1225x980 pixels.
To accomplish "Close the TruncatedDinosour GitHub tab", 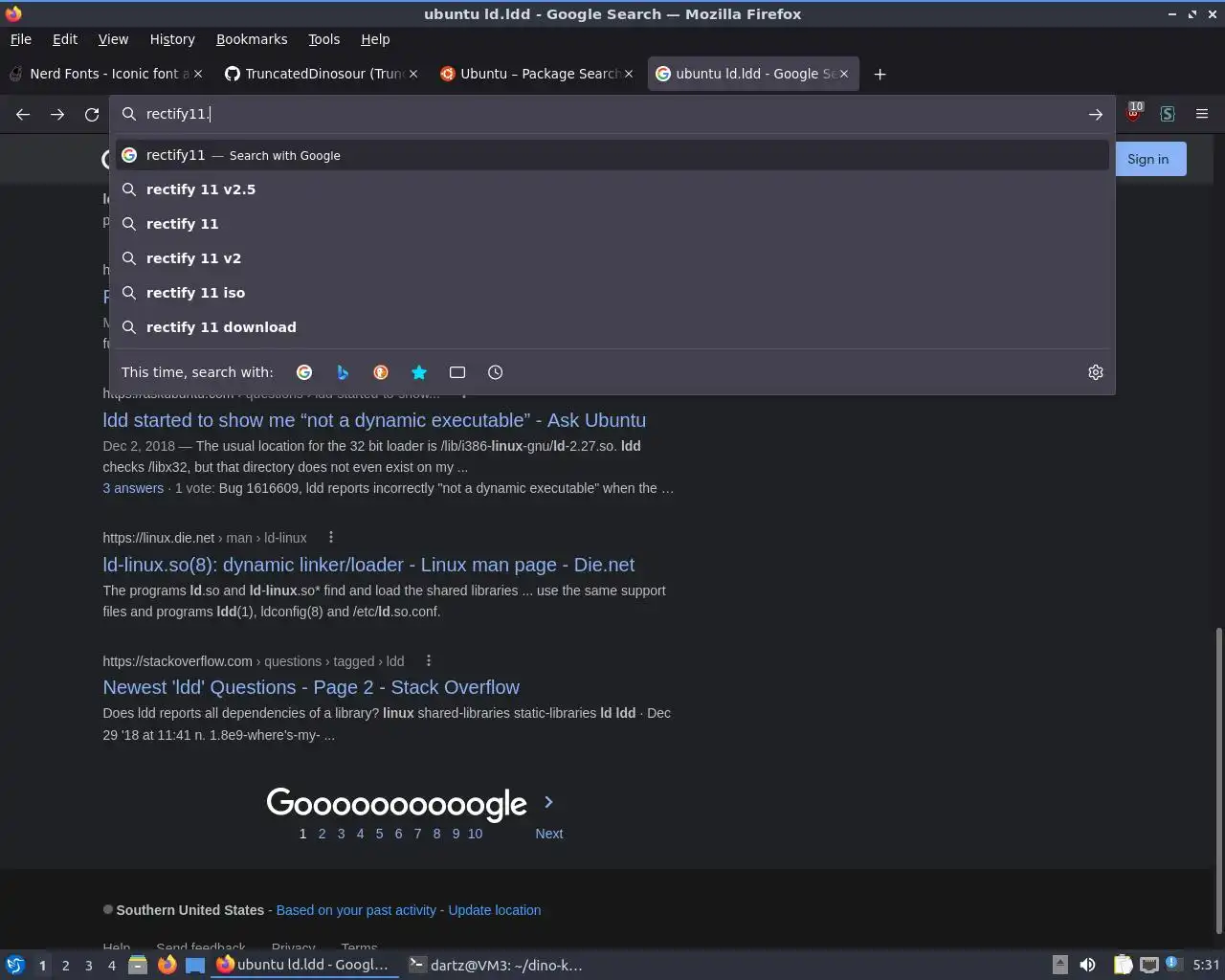I will (413, 74).
